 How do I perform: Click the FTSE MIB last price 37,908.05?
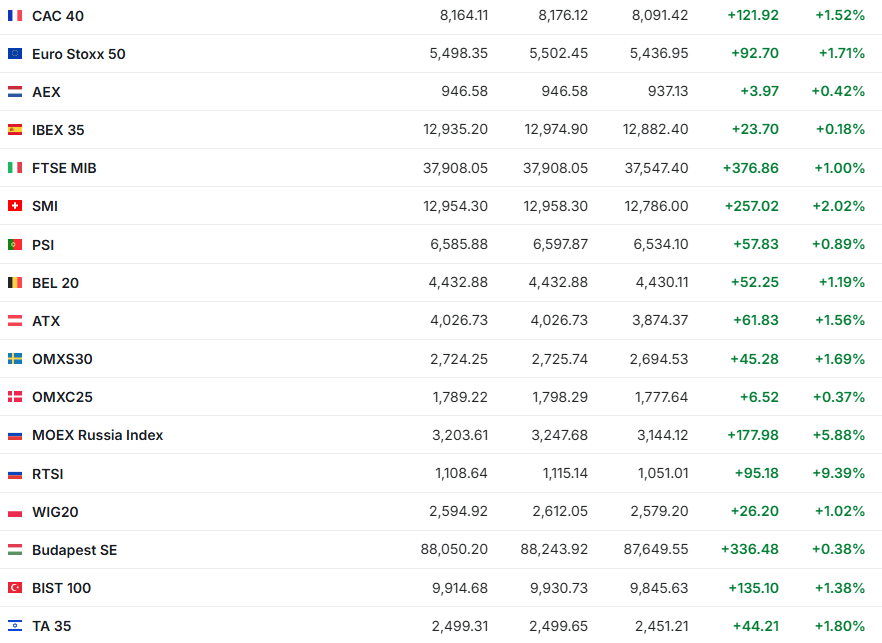pos(456,168)
